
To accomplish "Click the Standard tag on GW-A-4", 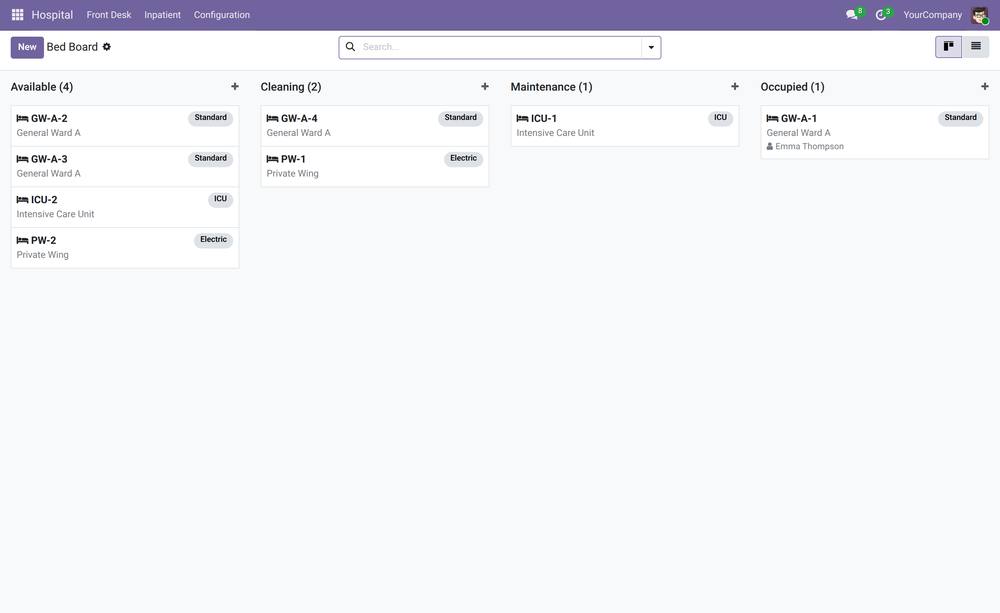I will [x=460, y=118].
